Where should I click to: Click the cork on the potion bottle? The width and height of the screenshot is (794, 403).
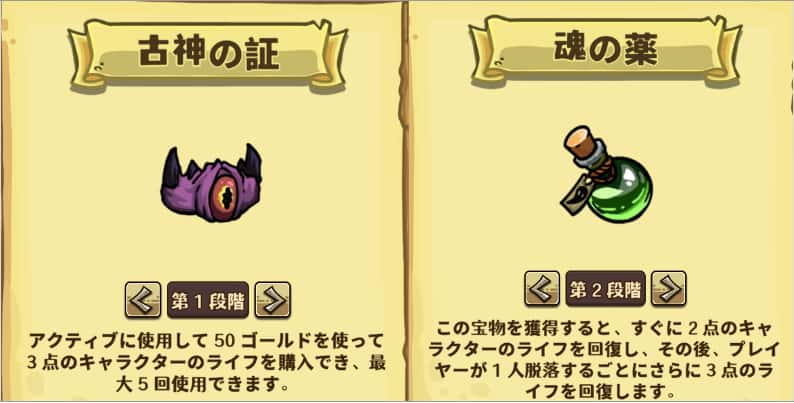pos(580,140)
